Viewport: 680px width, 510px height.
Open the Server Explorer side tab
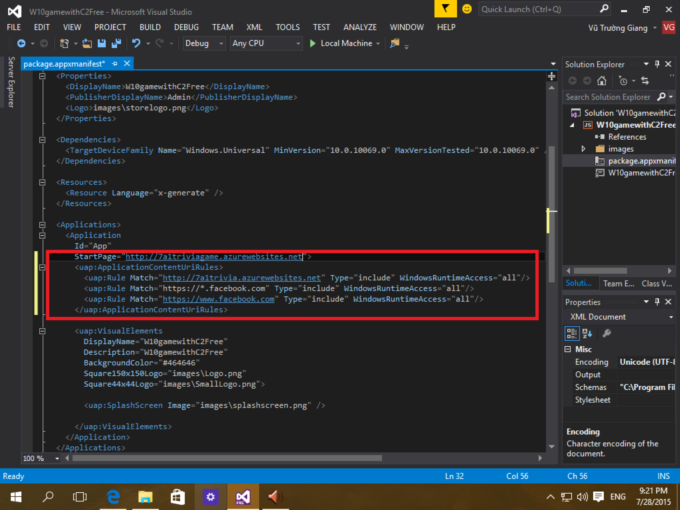[11, 82]
